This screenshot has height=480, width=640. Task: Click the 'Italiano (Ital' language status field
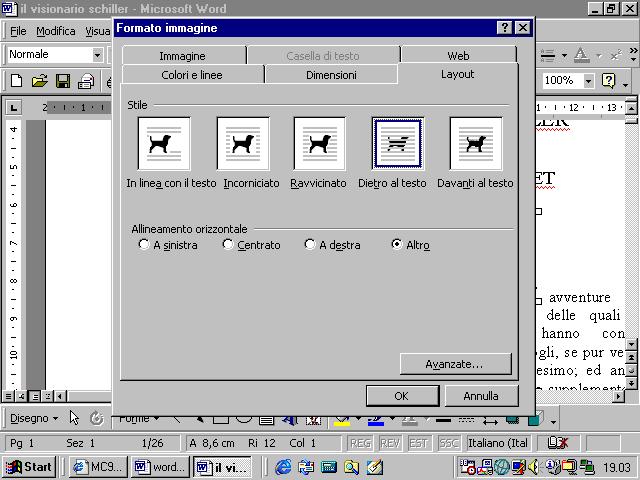[x=498, y=443]
